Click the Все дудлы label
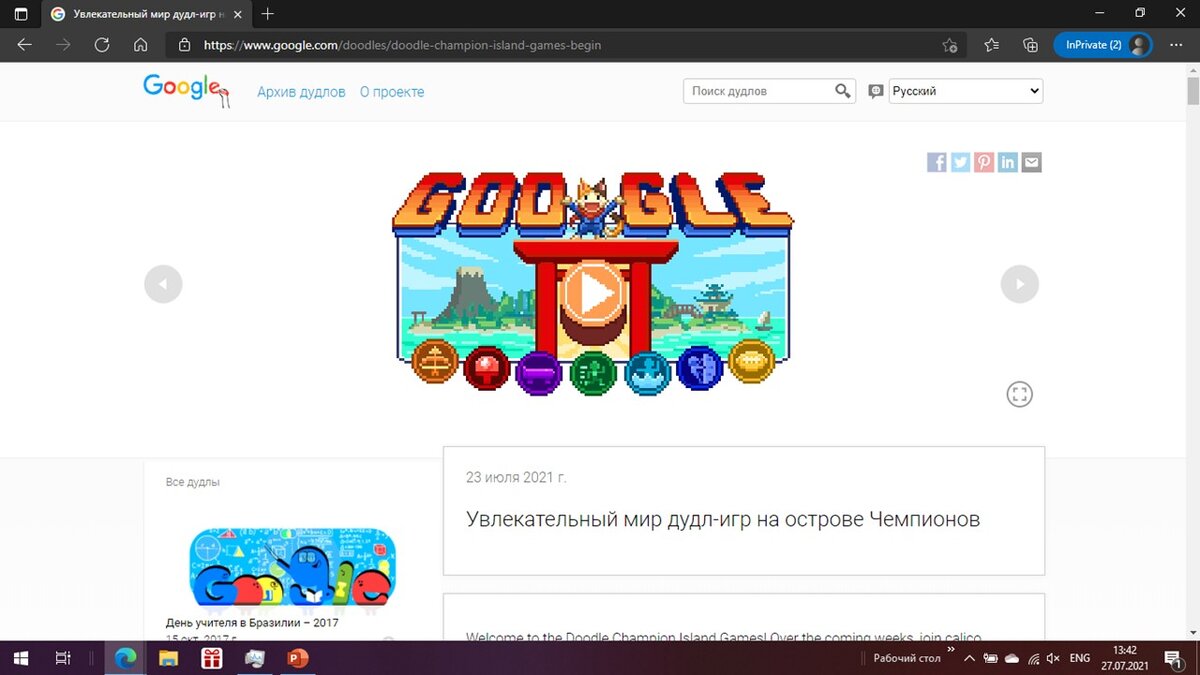The height and width of the screenshot is (675, 1200). pos(193,482)
